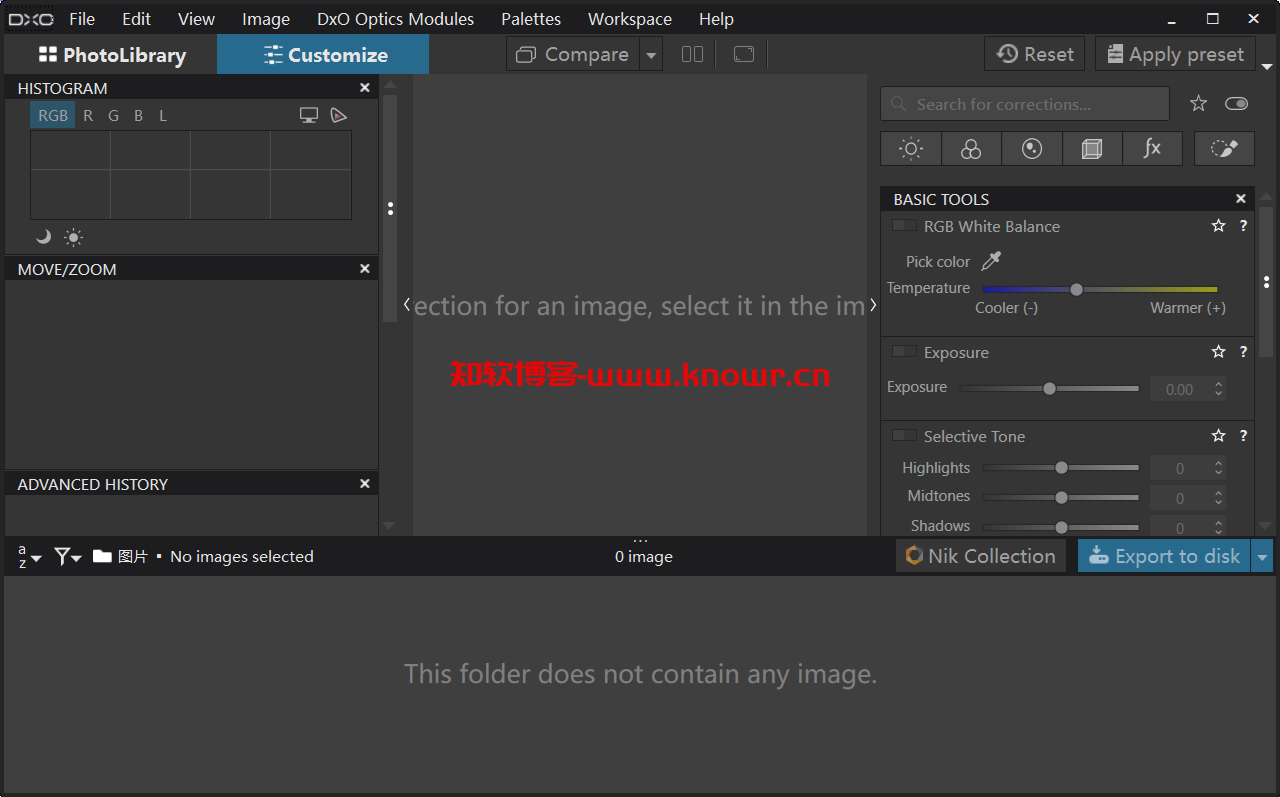The width and height of the screenshot is (1280, 797).
Task: Open the DxO Optics Modules menu
Action: [396, 19]
